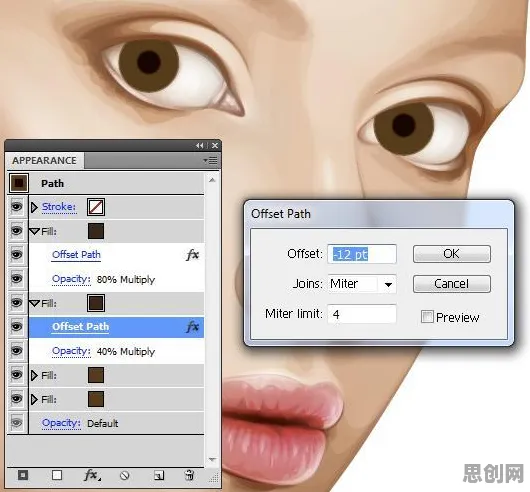This screenshot has width=530, height=492.
Task: Click Add New Fill icon at panel bottom
Action: 57,475
